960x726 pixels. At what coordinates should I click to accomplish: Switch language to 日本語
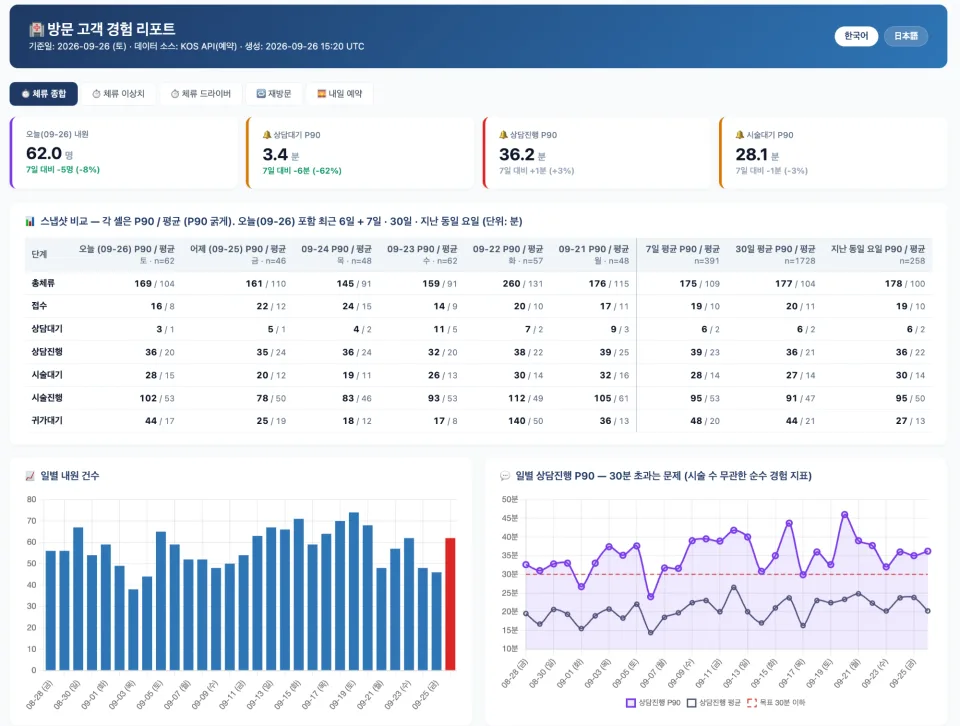tap(906, 36)
